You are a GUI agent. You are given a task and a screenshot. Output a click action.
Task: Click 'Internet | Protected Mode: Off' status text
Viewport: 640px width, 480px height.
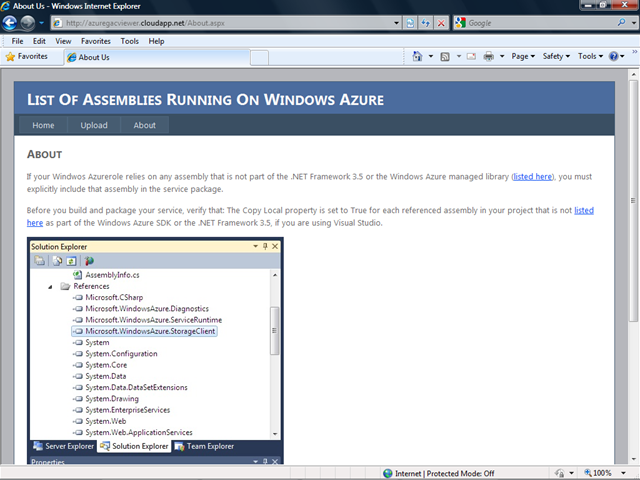pyautogui.click(x=444, y=473)
